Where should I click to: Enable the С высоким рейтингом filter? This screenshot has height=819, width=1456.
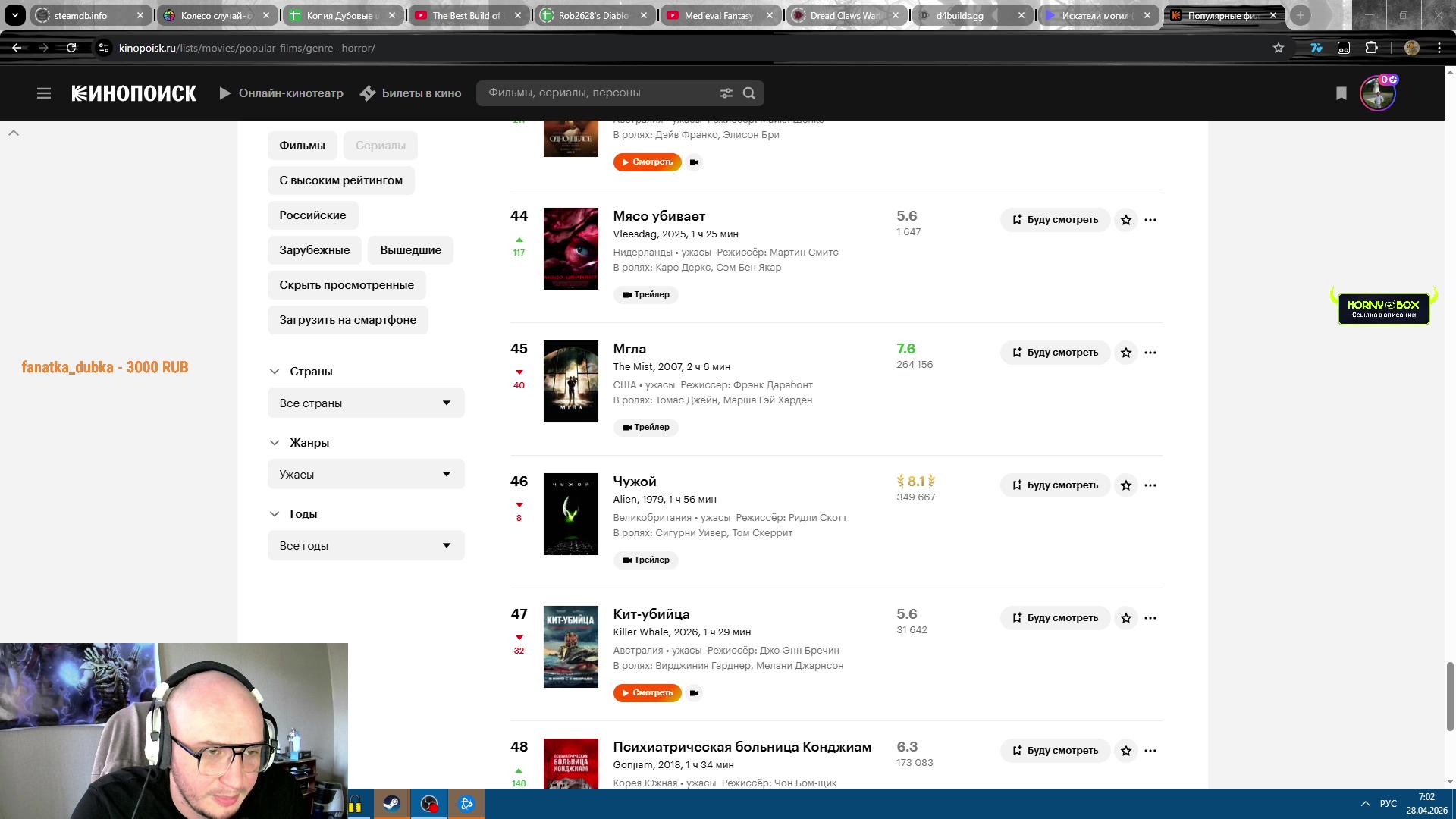pos(340,180)
